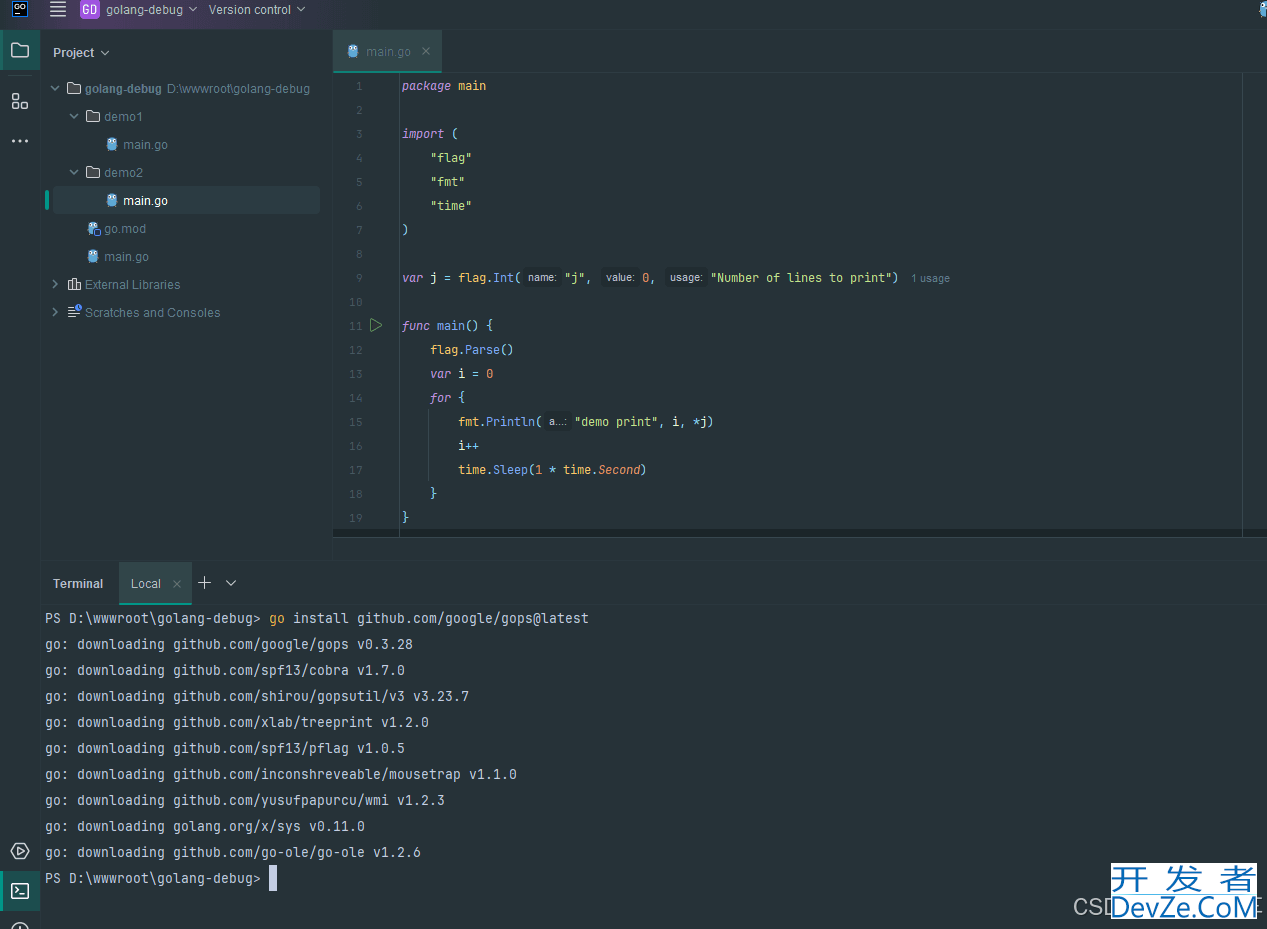
Task: Close the Local terminal tab
Action: (x=177, y=584)
